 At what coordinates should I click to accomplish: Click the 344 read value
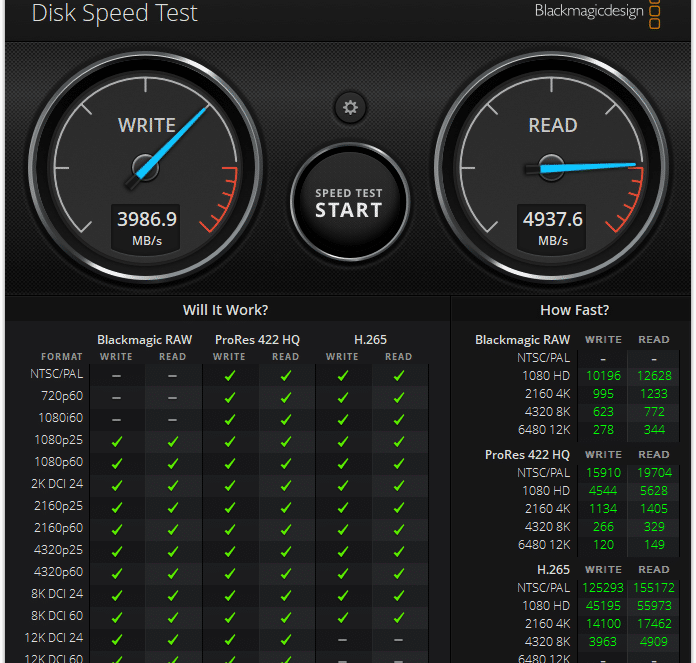[x=654, y=430]
